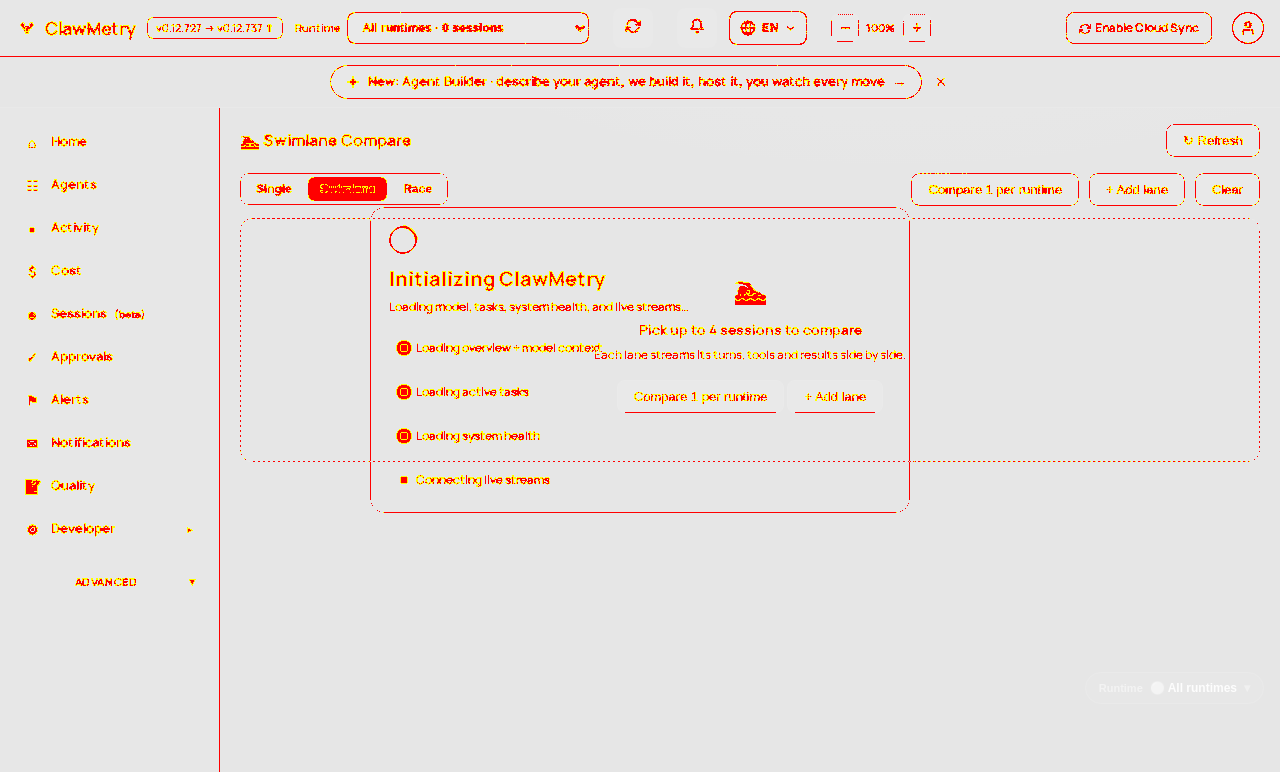
Task: Click + Add lane in the empty state
Action: pyautogui.click(x=836, y=397)
